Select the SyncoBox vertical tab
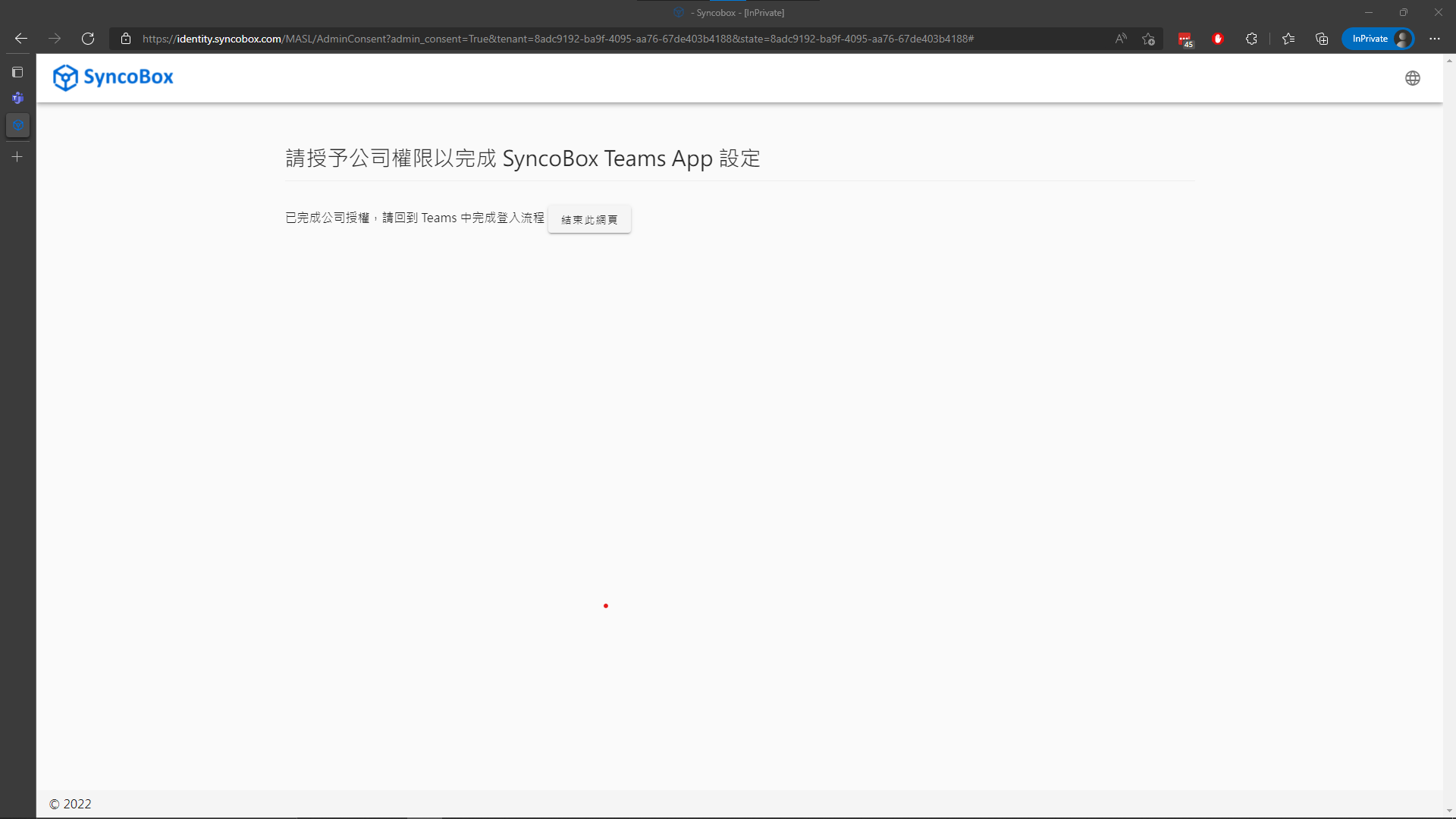The height and width of the screenshot is (819, 1456). click(17, 125)
